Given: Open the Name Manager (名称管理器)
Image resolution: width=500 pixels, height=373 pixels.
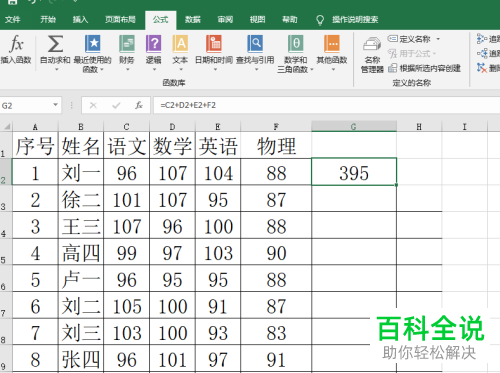Looking at the screenshot, I should point(372,55).
